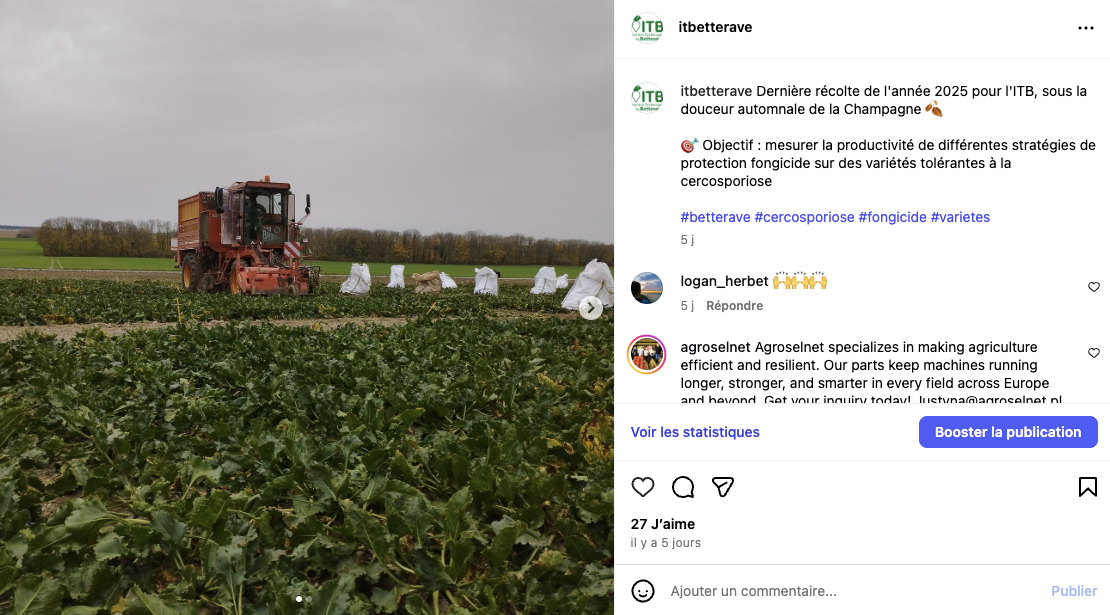Screen dimensions: 1110x615
Task: Open emoji picker smiley icon
Action: pos(643,591)
